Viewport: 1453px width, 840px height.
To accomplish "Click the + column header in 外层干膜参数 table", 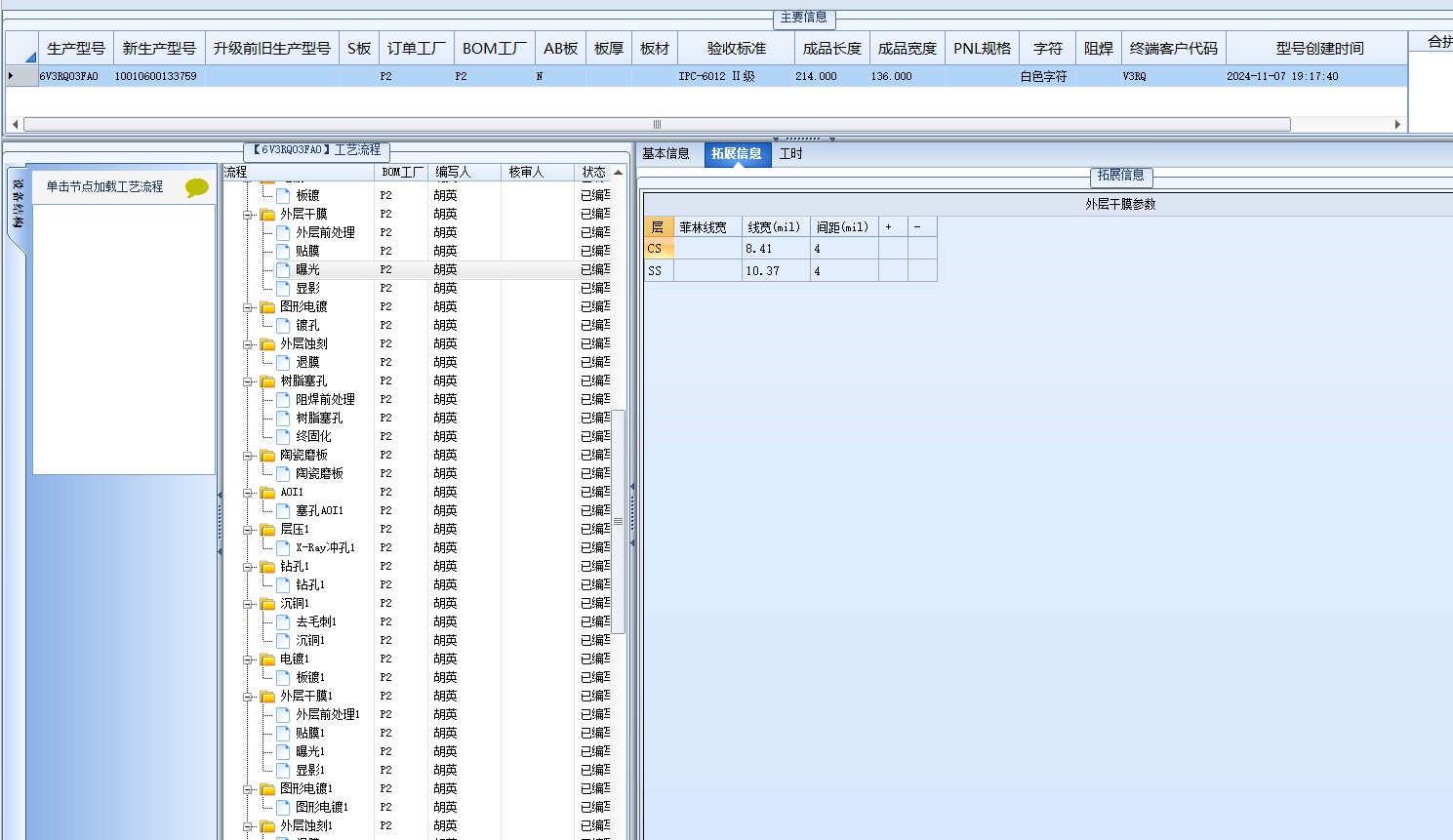I will pyautogui.click(x=893, y=226).
